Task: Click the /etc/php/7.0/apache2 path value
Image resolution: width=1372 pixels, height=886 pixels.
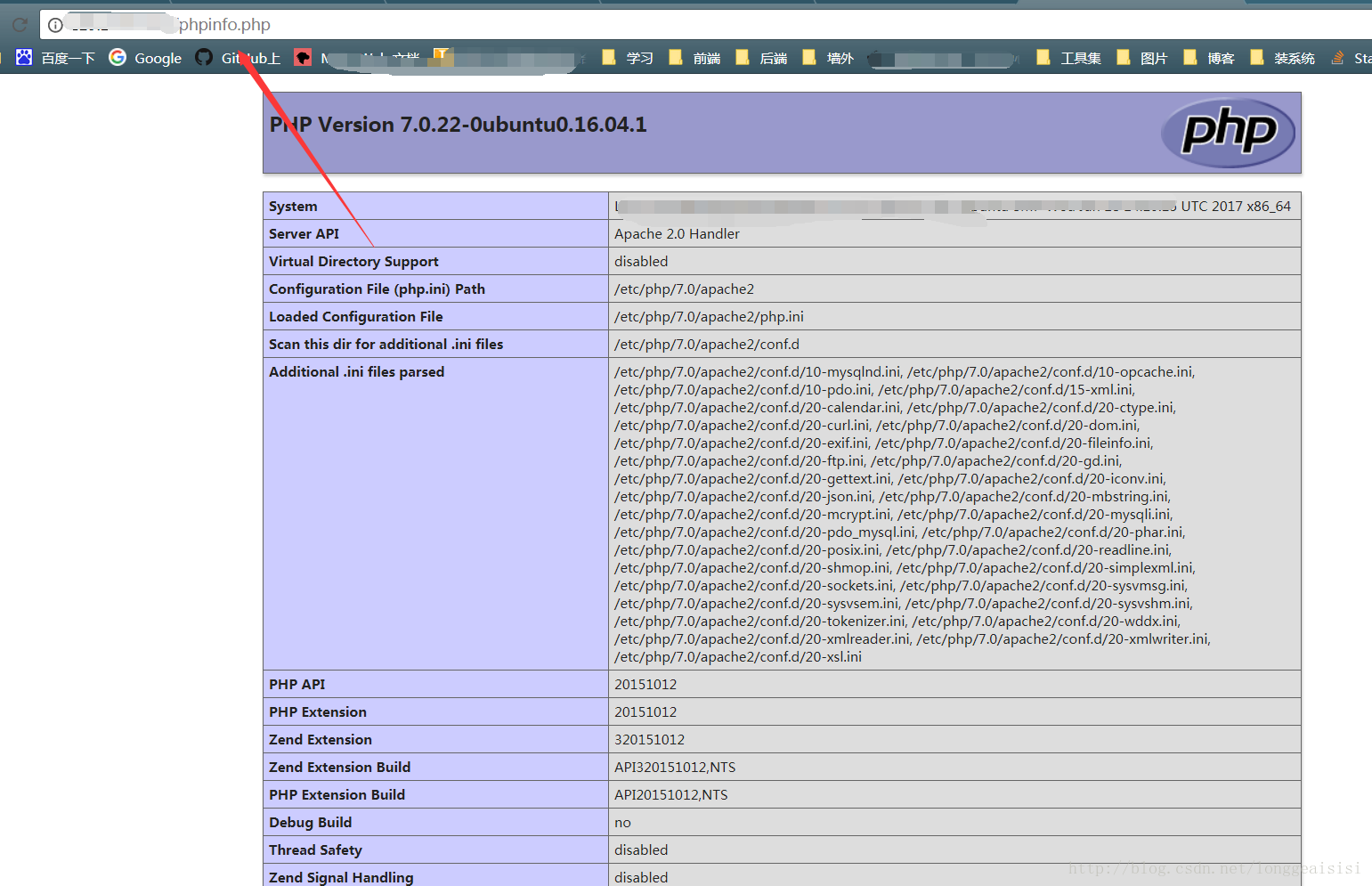Action: [684, 289]
